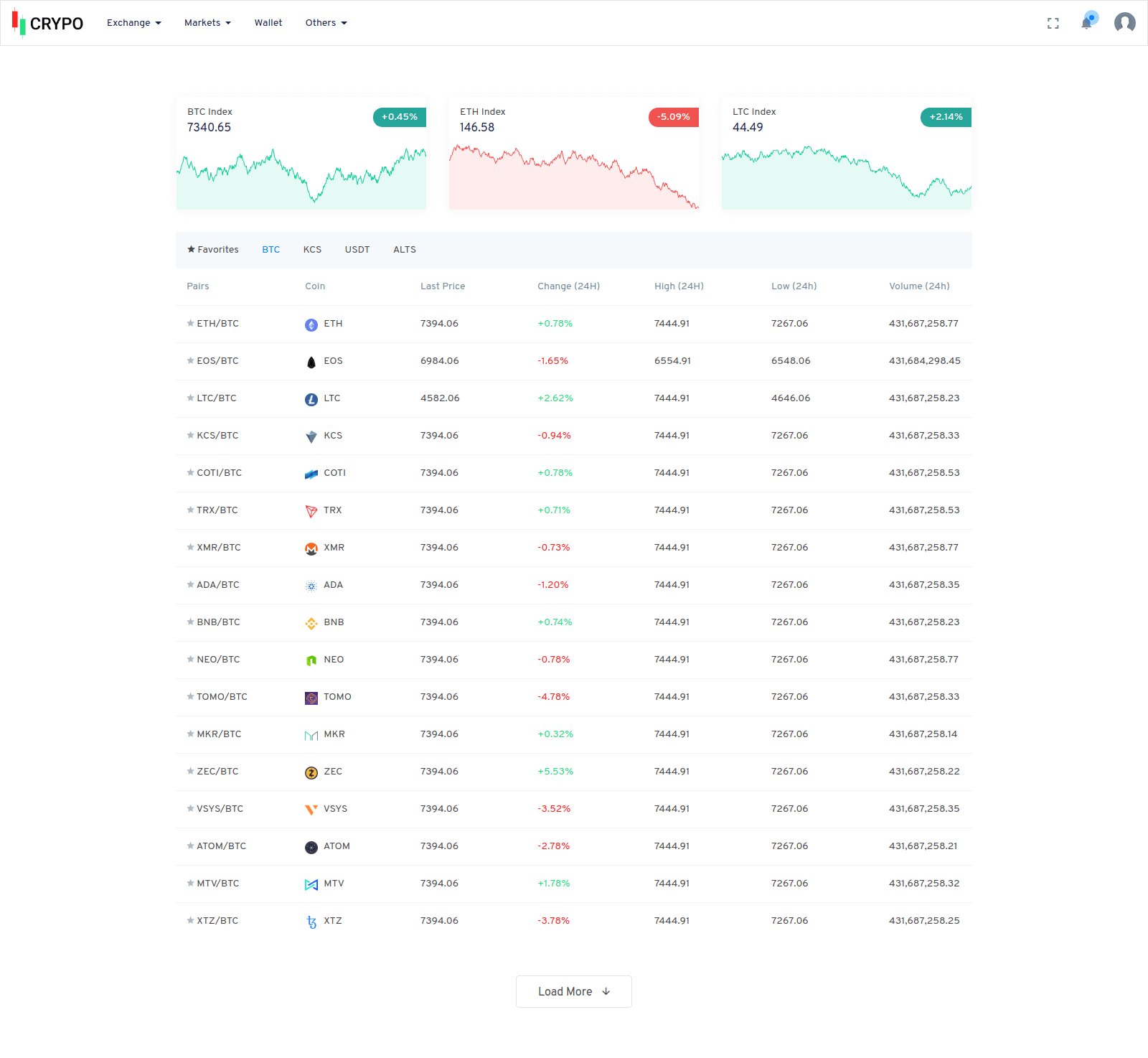Click the MKR coin icon

click(x=311, y=735)
